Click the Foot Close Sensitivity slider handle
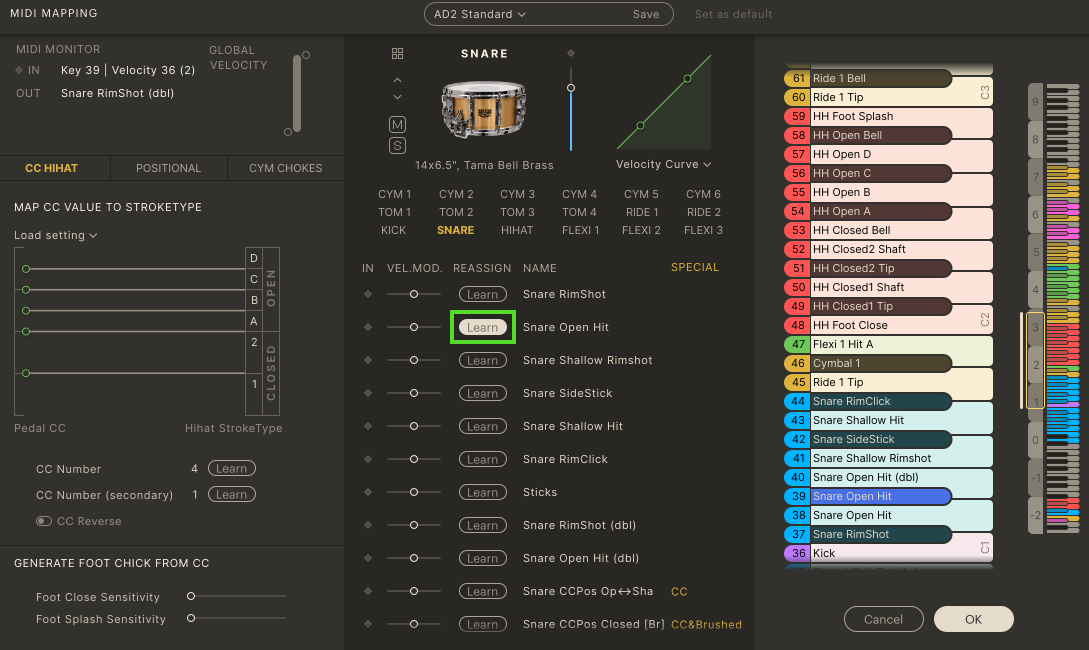This screenshot has width=1089, height=650. [x=191, y=596]
